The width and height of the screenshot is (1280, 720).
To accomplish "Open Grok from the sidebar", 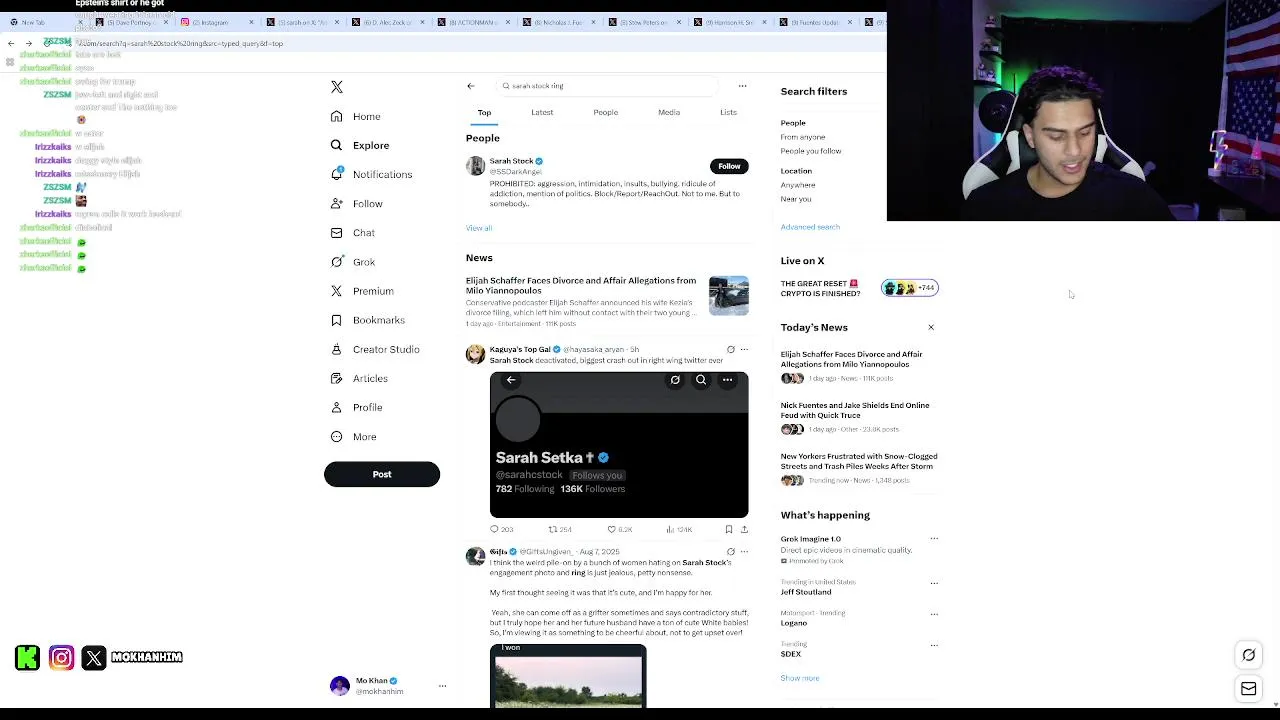I will pos(353,262).
